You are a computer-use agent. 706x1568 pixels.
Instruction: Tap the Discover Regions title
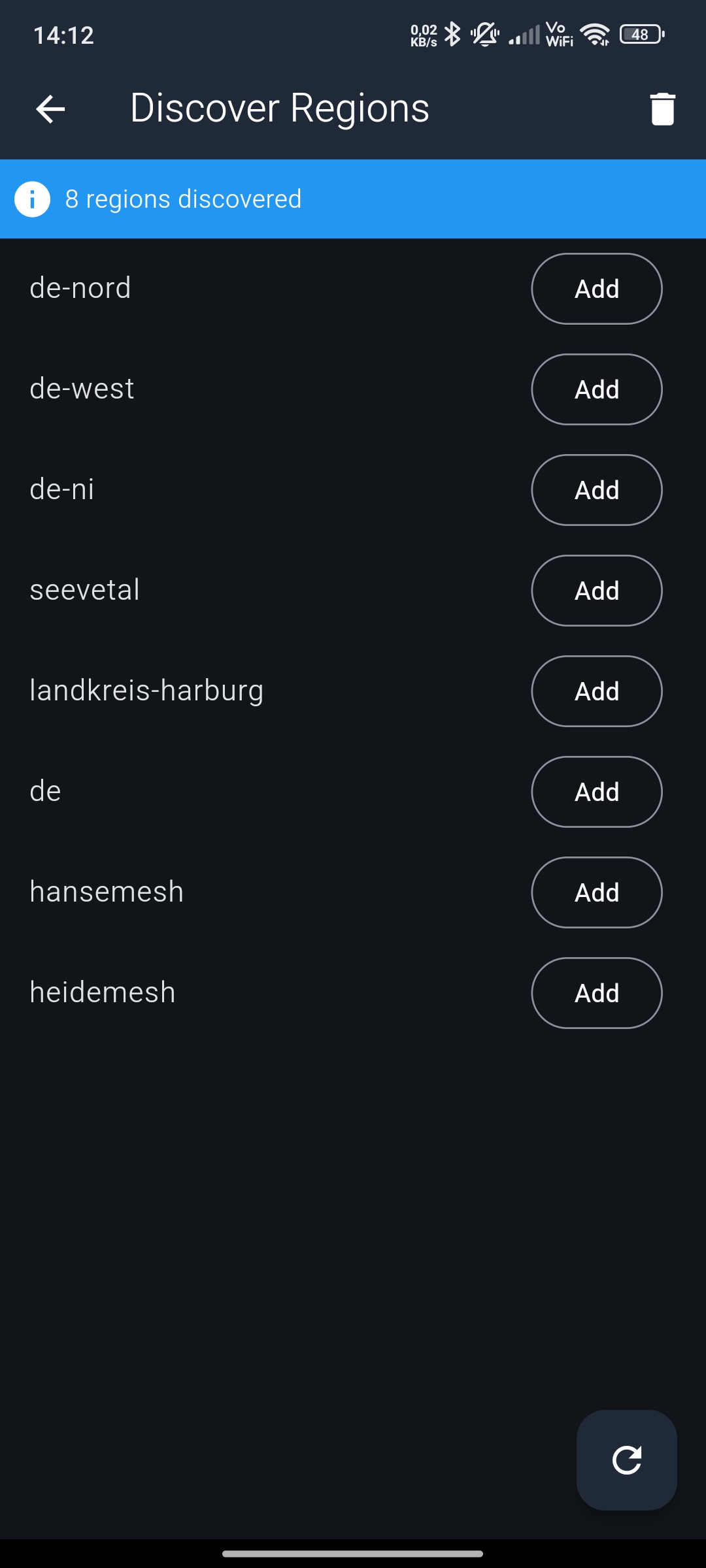click(x=279, y=108)
